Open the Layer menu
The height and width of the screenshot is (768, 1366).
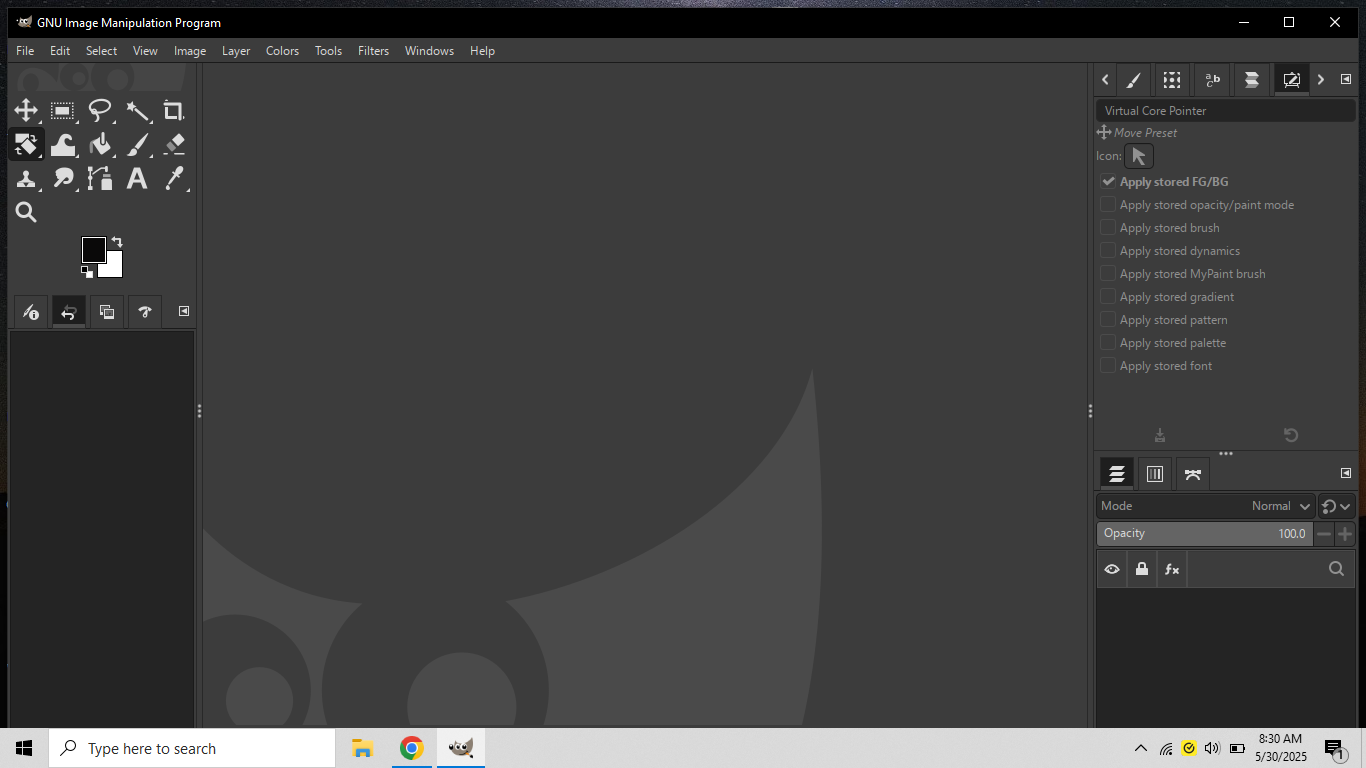236,51
